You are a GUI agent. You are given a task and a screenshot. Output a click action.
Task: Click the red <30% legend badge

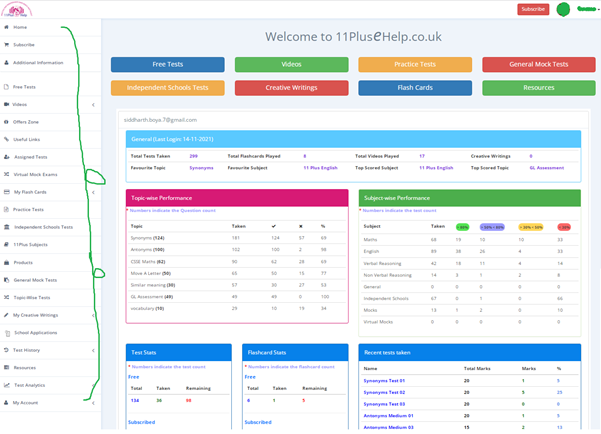[564, 227]
